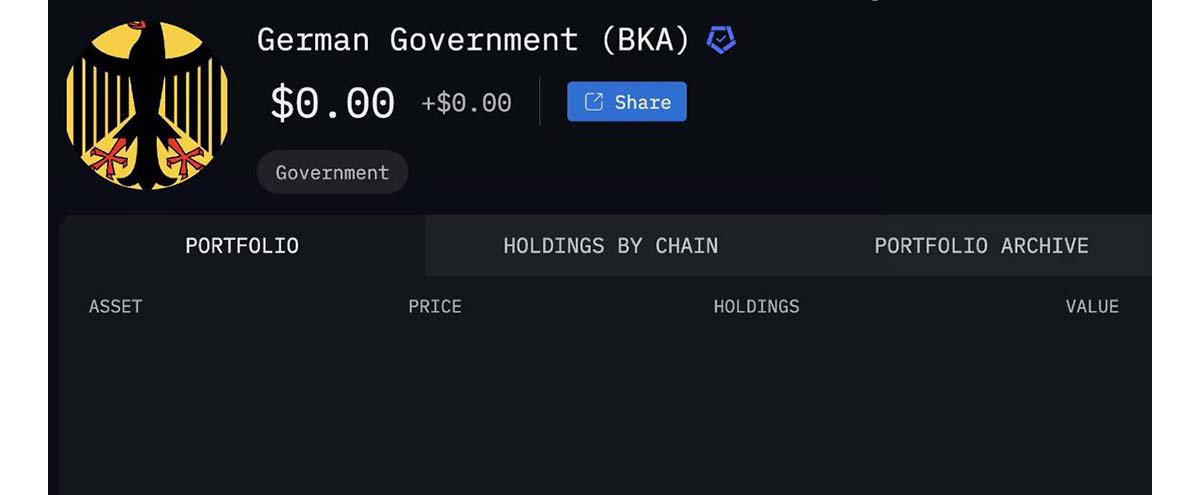
Task: Open the German eagle profile avatar
Action: pos(147,106)
